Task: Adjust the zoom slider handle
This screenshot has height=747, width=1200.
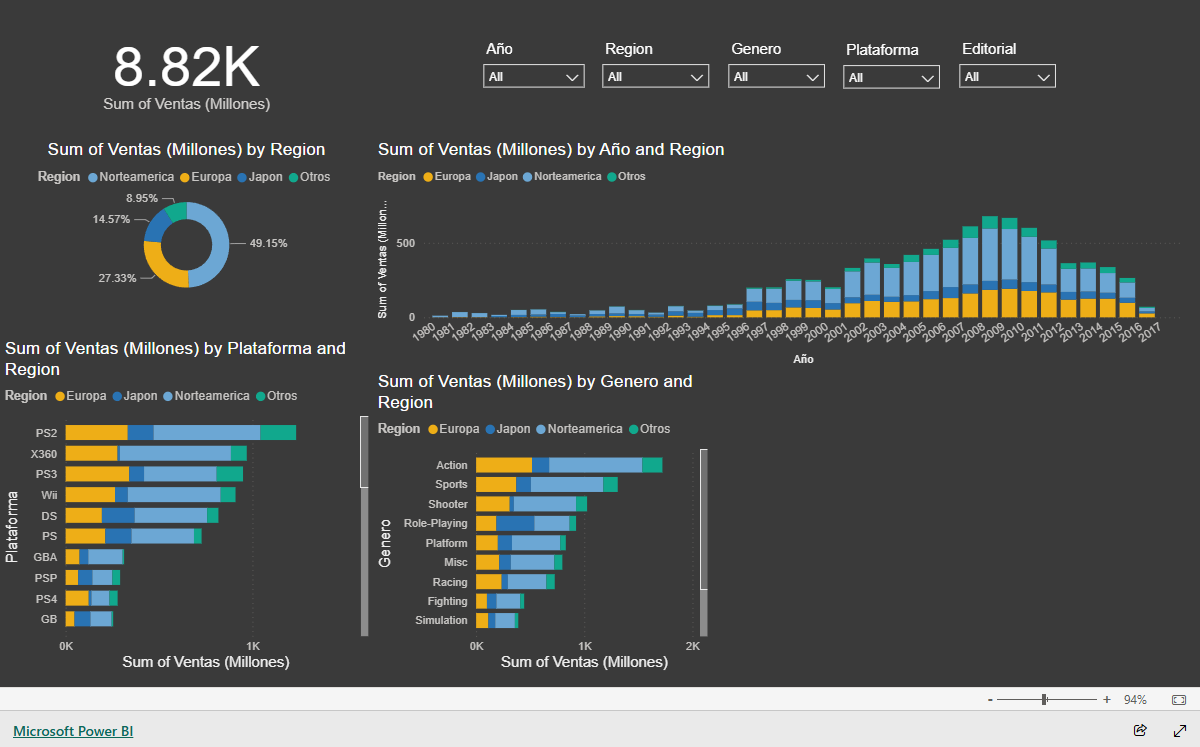Action: tap(1044, 700)
